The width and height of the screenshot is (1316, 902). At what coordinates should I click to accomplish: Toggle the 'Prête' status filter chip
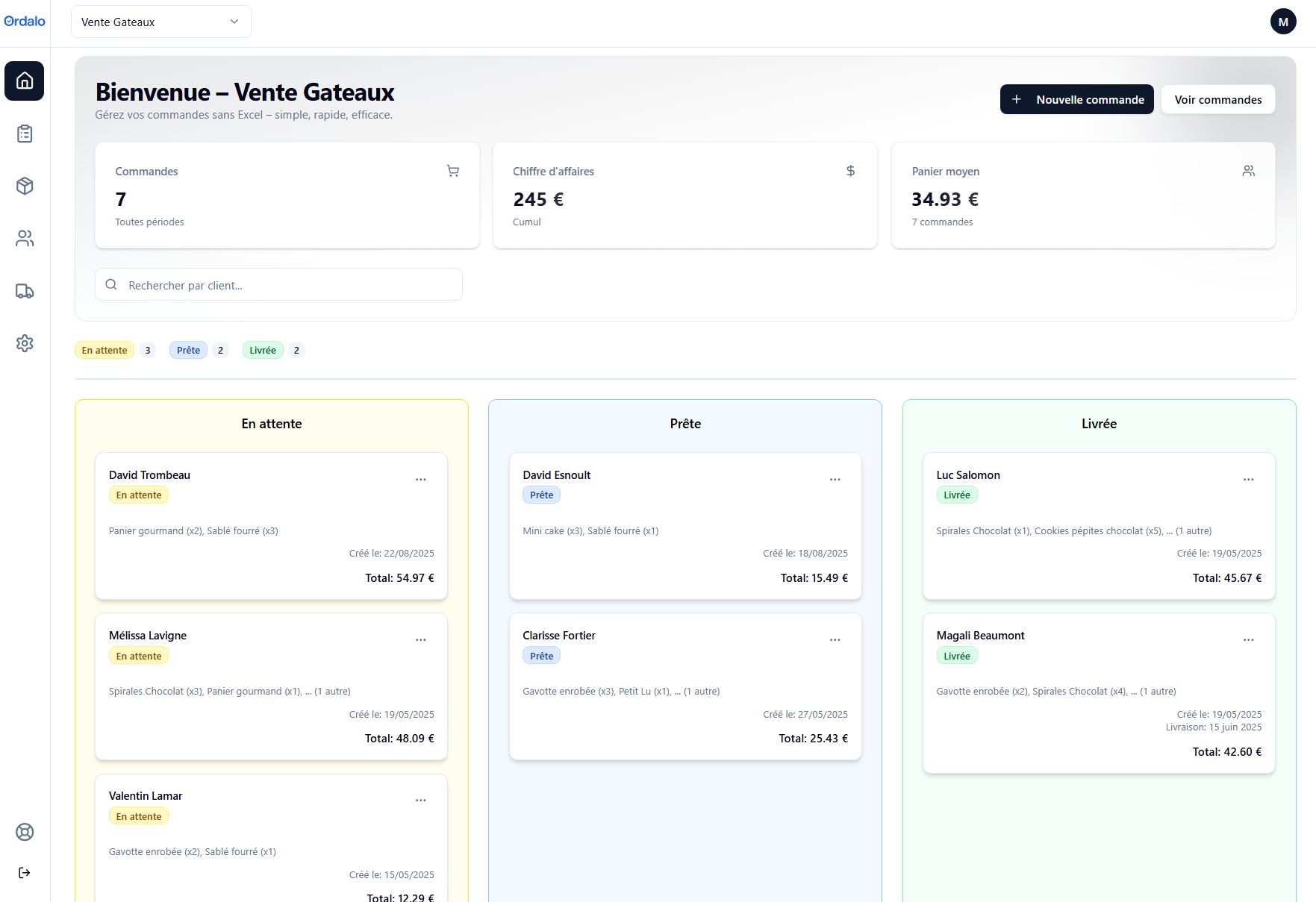[188, 350]
